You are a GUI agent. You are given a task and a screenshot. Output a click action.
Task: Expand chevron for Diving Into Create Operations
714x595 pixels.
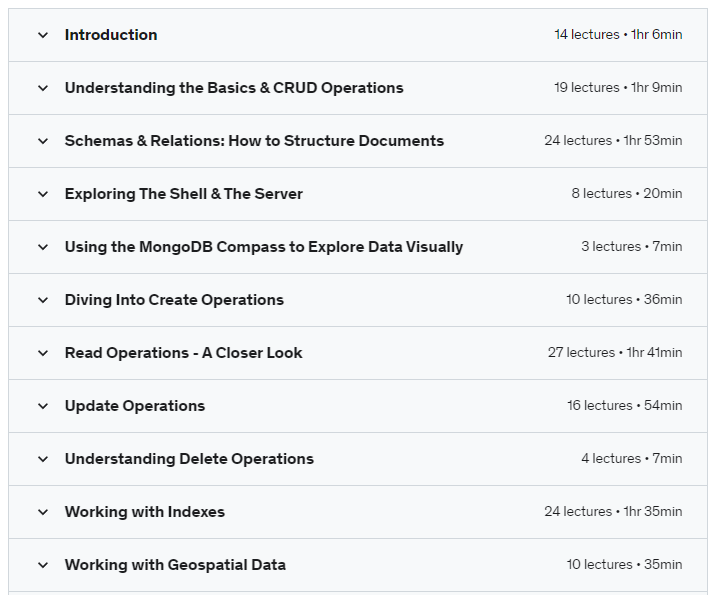[43, 300]
